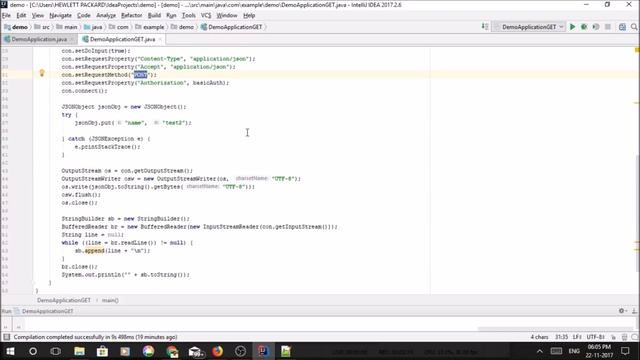Click the editor vertical scrollbar

coord(637,212)
